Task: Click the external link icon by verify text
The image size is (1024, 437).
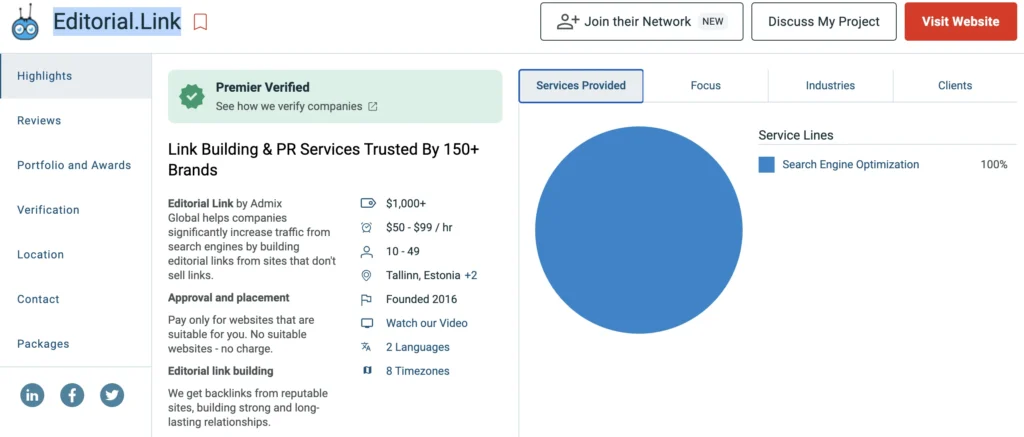Action: (373, 106)
